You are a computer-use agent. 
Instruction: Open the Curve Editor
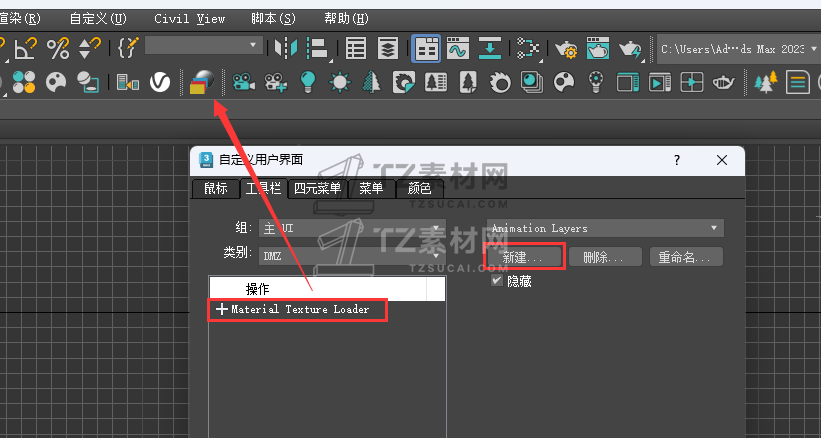point(458,48)
